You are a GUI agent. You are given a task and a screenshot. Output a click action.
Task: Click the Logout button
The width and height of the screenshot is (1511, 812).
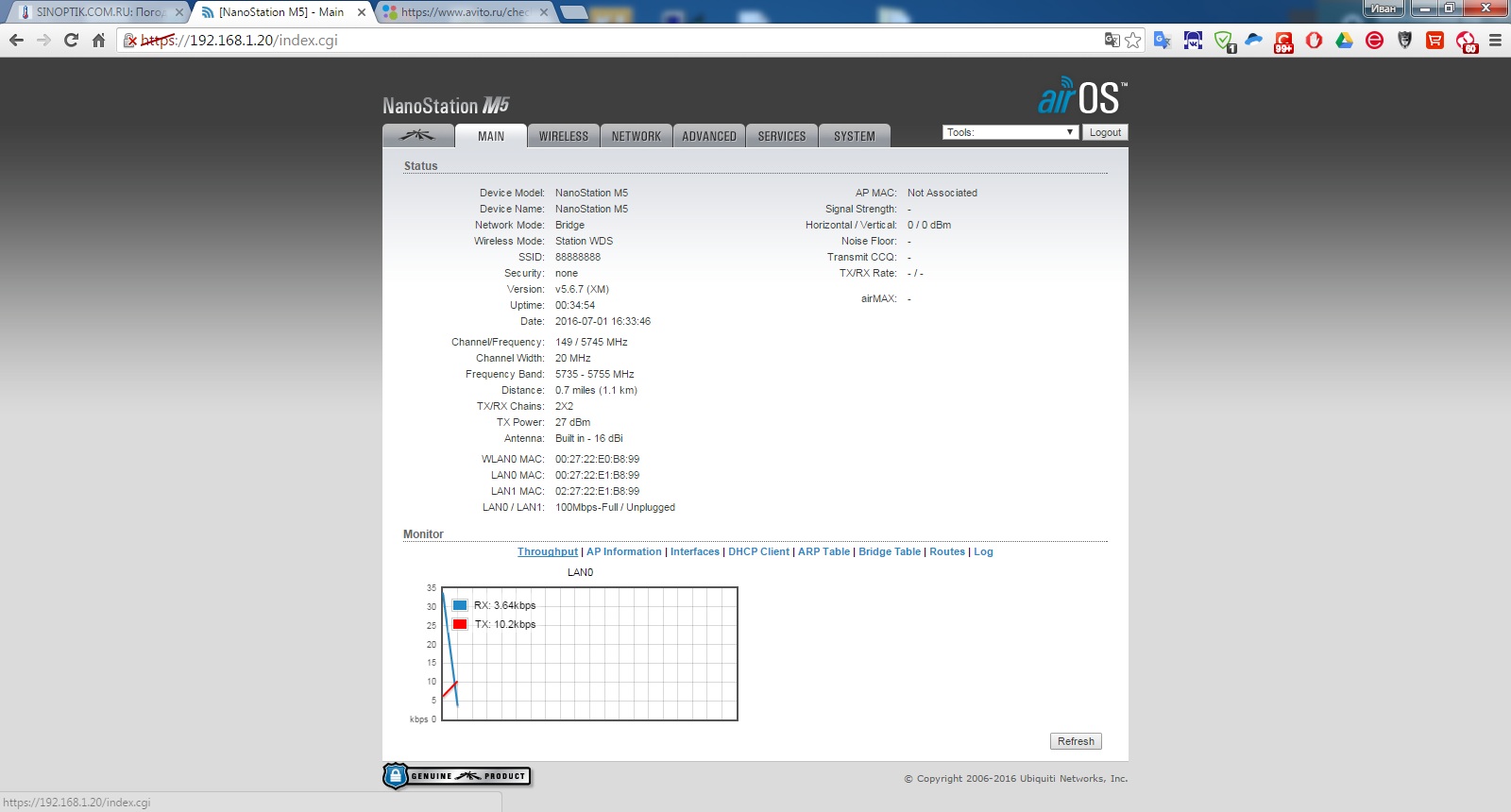click(1105, 132)
